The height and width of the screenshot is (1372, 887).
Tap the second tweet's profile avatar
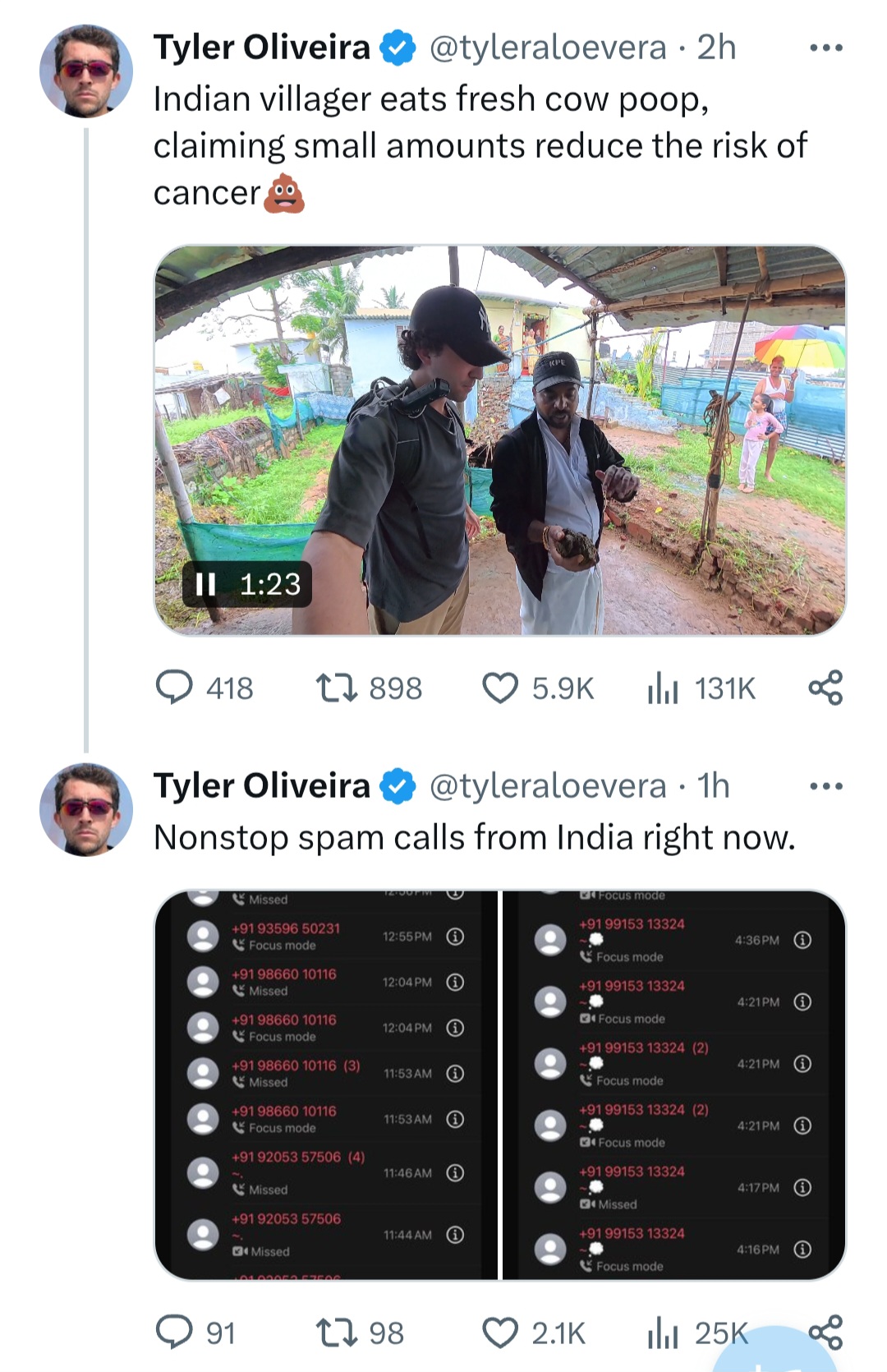(x=86, y=809)
